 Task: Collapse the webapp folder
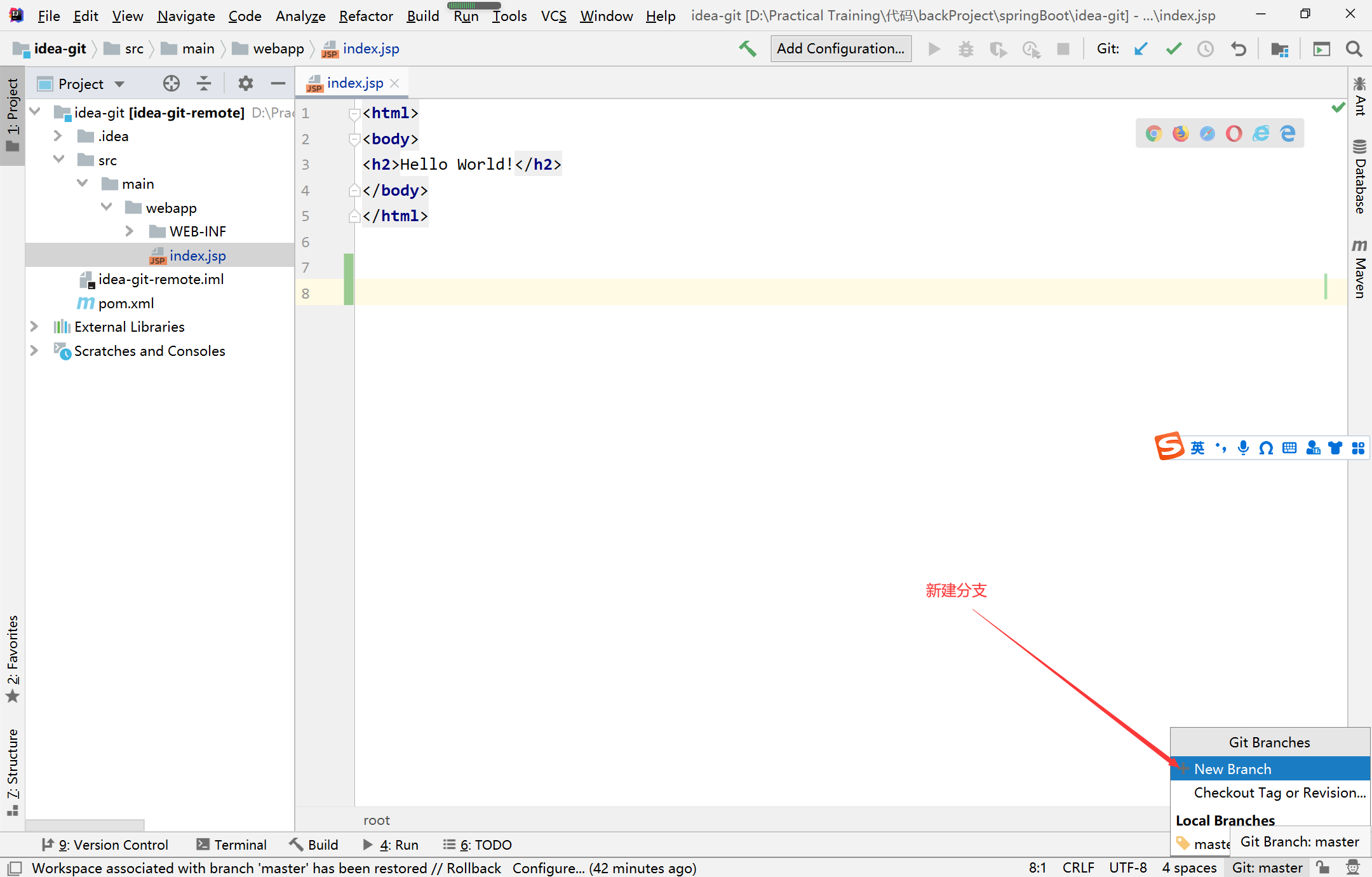click(106, 207)
